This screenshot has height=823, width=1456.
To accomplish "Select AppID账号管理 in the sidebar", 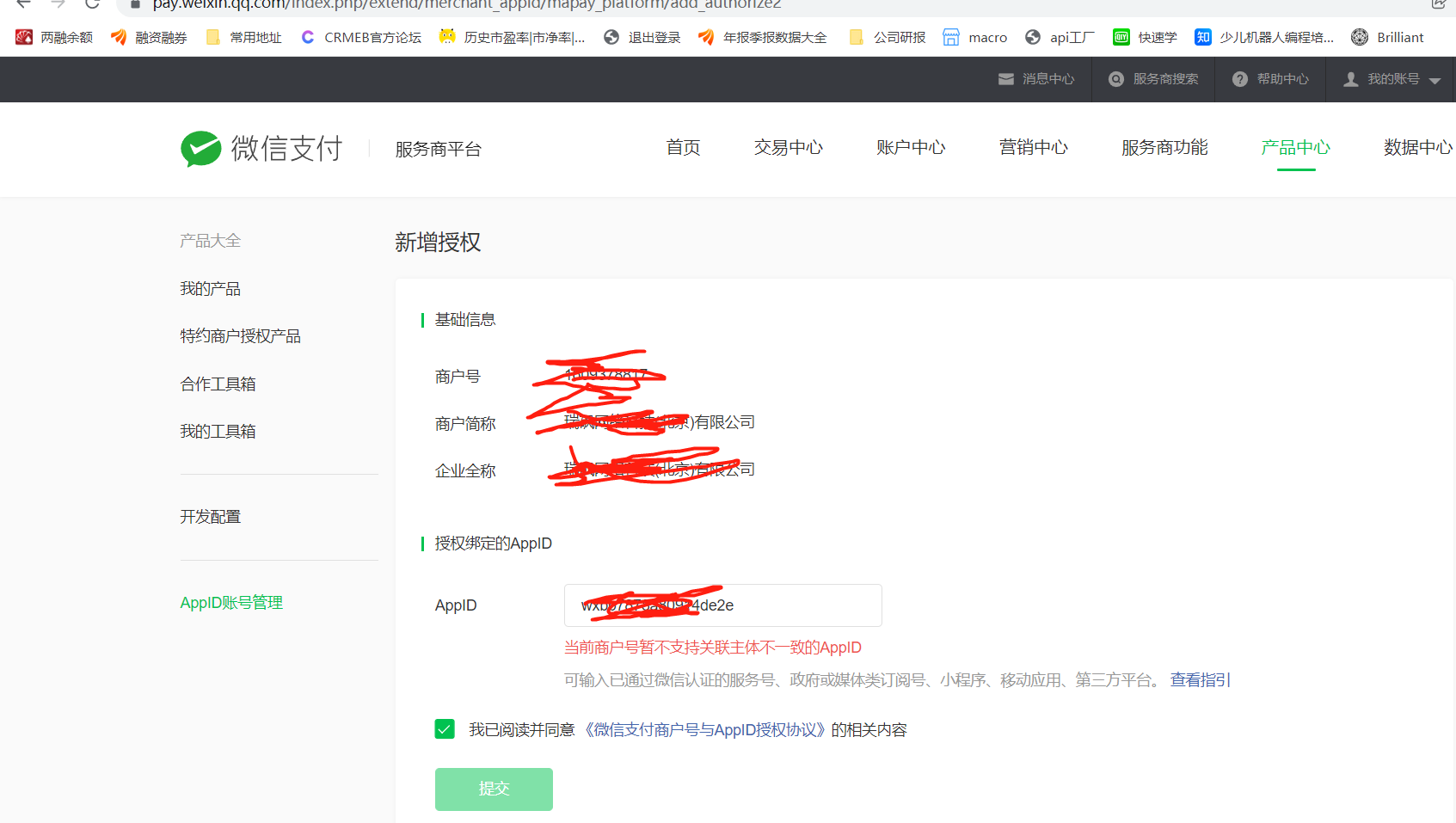I will pos(231,603).
